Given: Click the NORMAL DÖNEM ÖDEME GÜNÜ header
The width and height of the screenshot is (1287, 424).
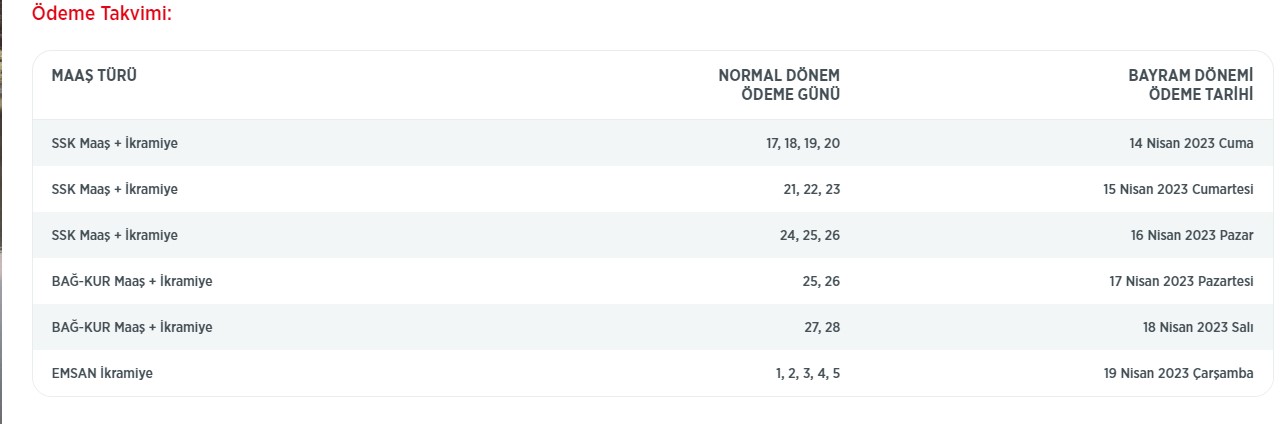Looking at the screenshot, I should click(x=779, y=85).
